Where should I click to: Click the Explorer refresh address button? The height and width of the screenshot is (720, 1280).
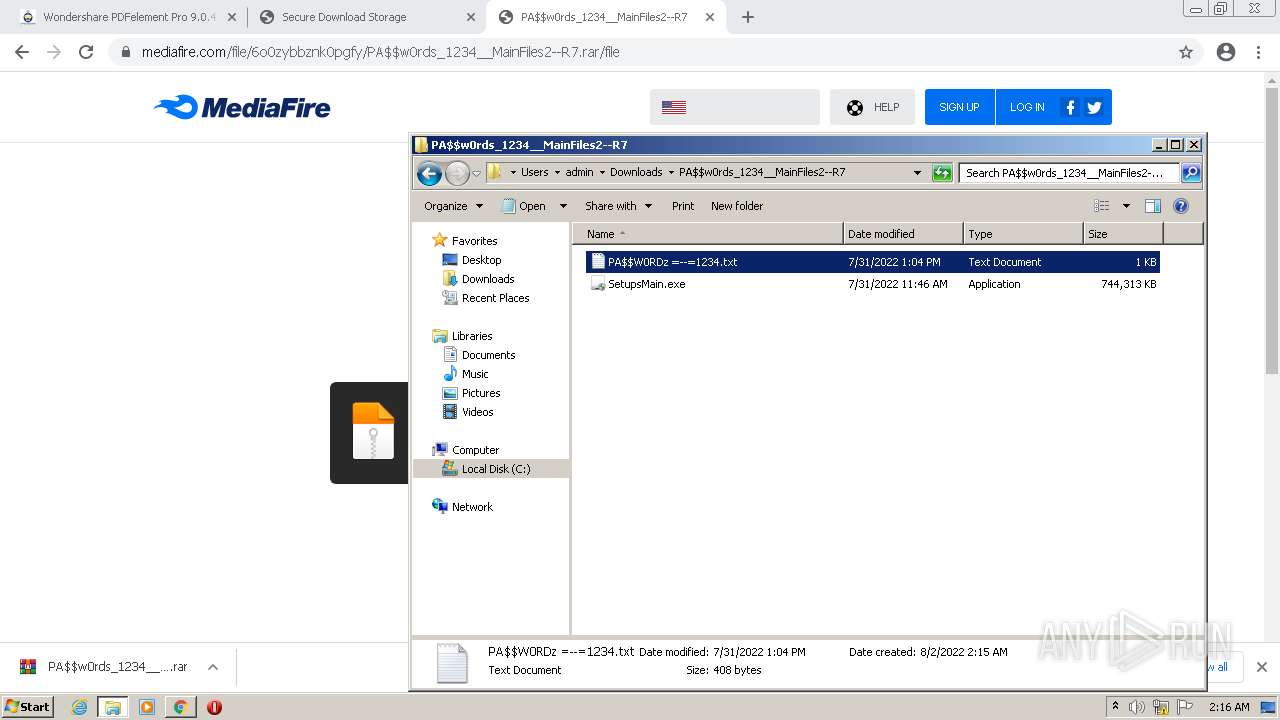(942, 173)
